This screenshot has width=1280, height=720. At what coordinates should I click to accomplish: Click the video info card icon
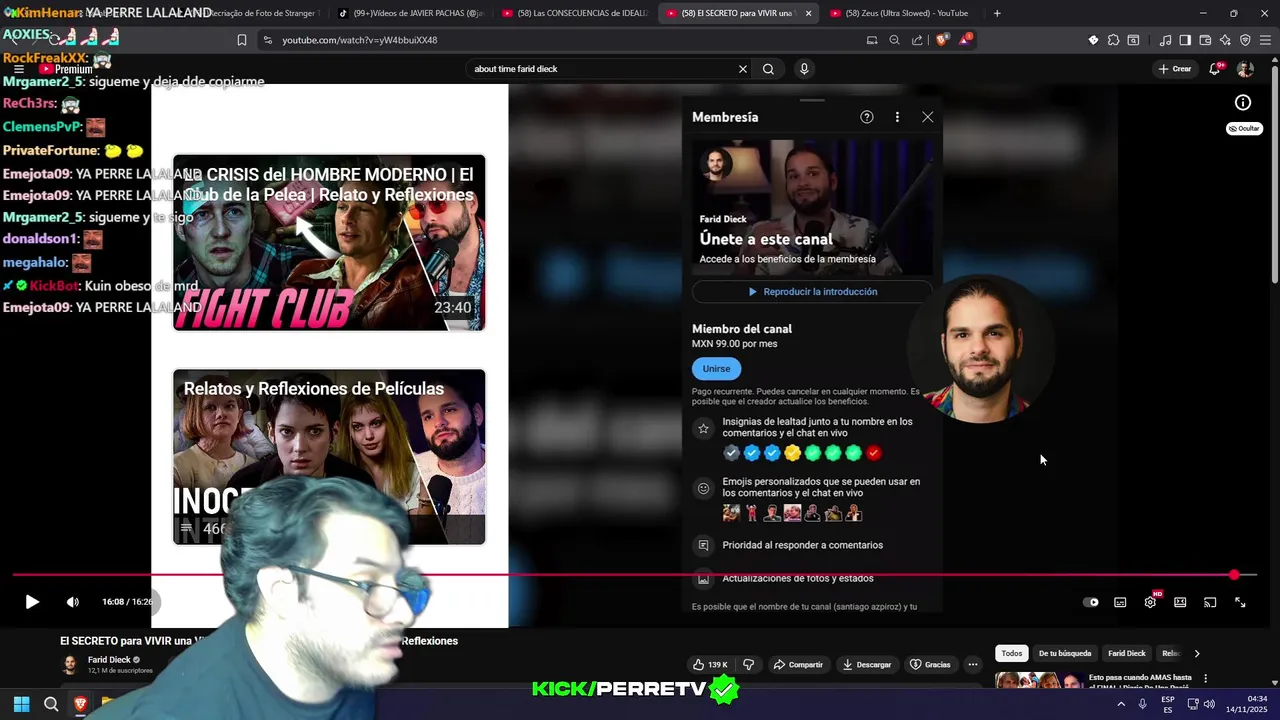point(1242,102)
